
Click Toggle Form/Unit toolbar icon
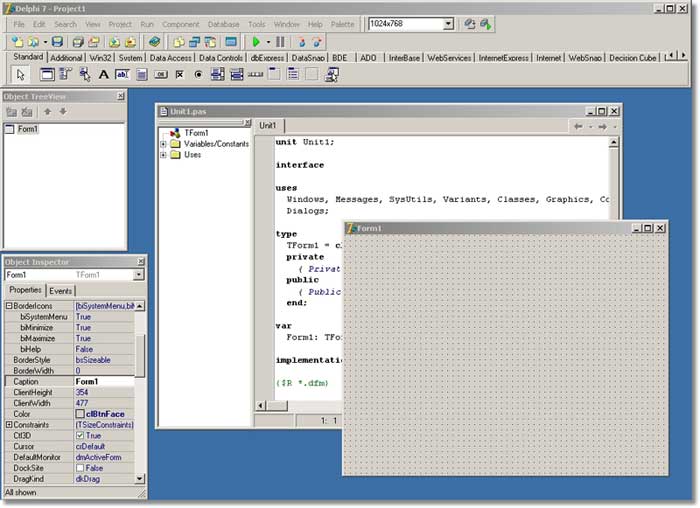(x=210, y=42)
